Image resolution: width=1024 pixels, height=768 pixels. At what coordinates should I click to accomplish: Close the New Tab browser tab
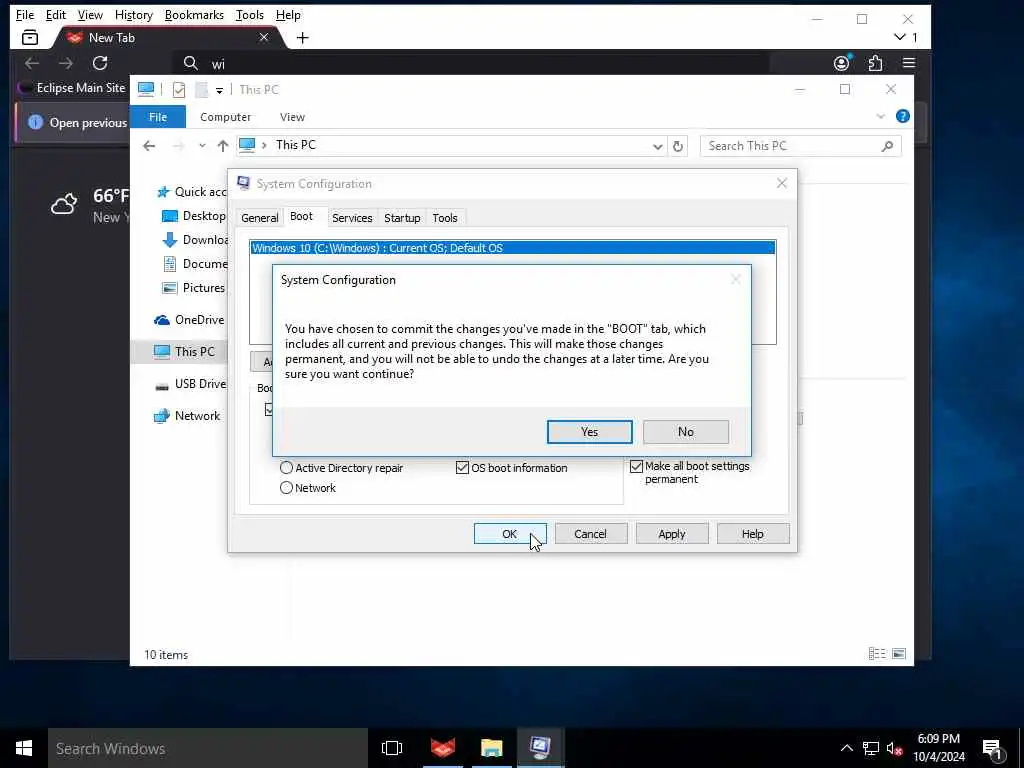tap(263, 37)
